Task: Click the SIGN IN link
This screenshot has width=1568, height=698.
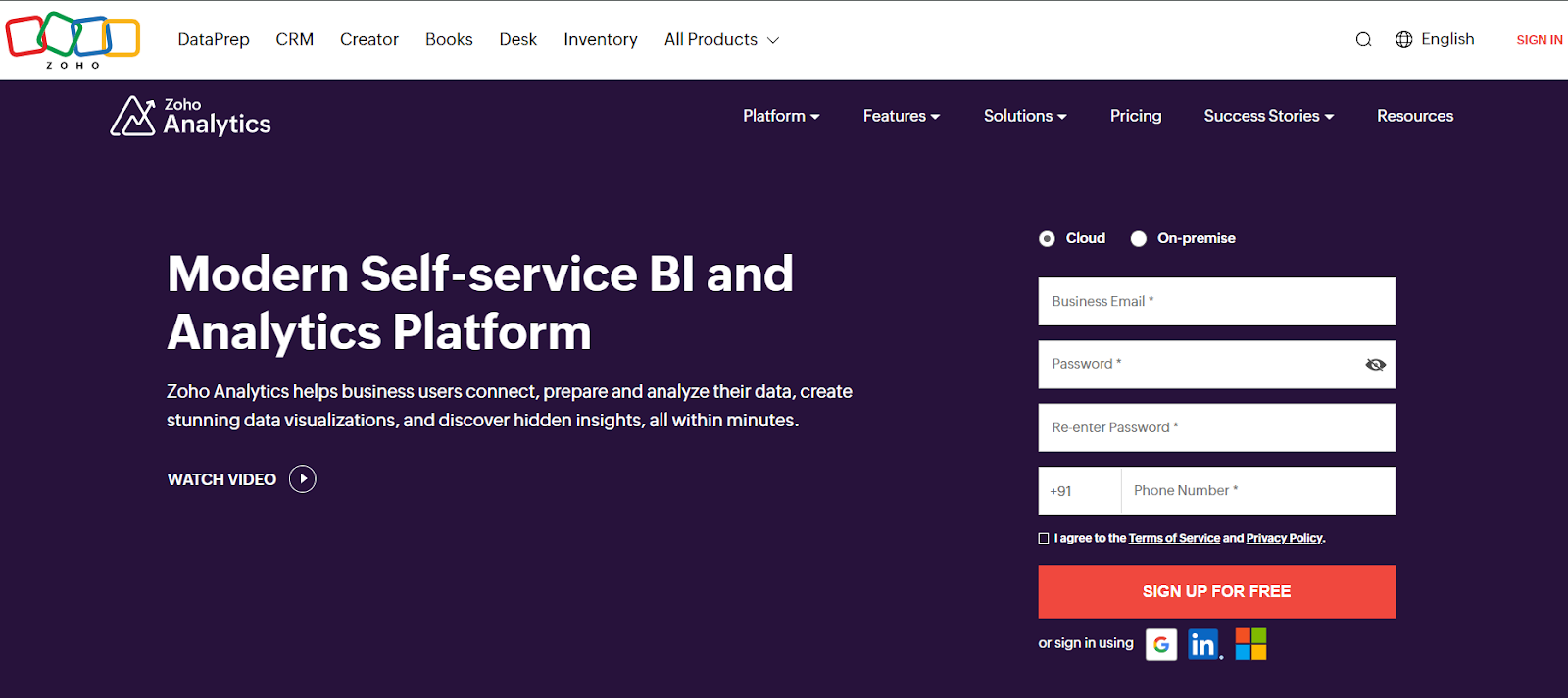Action: click(x=1540, y=40)
